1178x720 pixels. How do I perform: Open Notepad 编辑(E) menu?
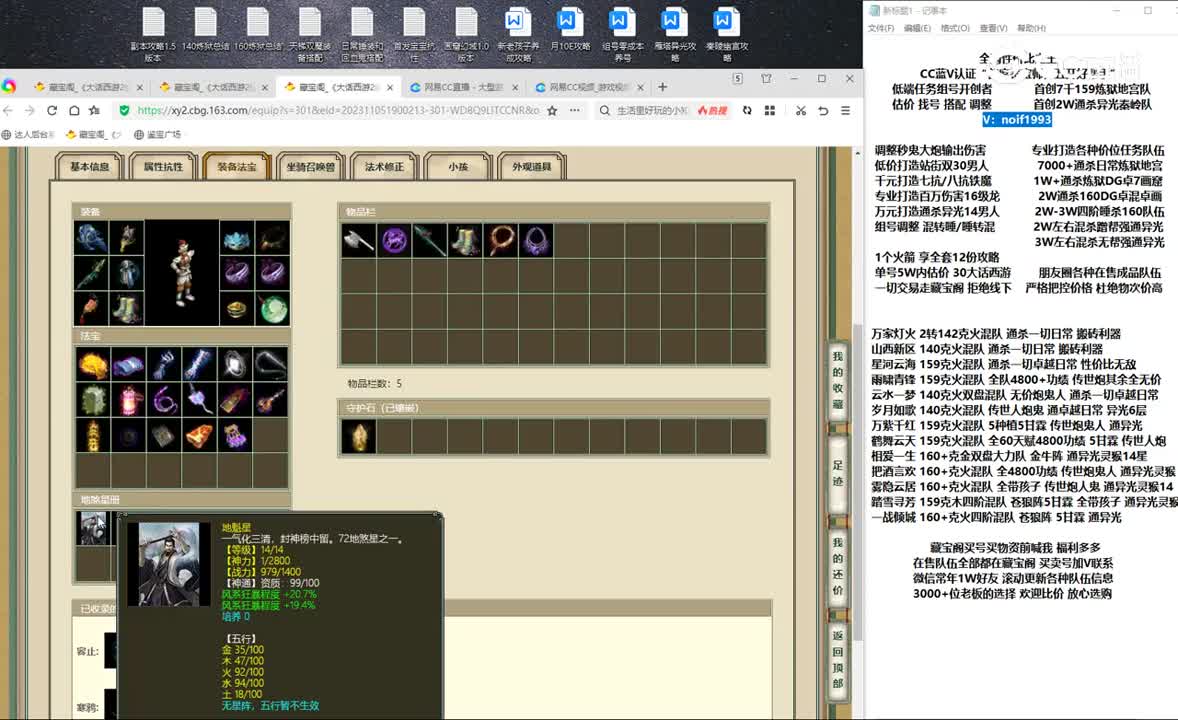[x=917, y=28]
